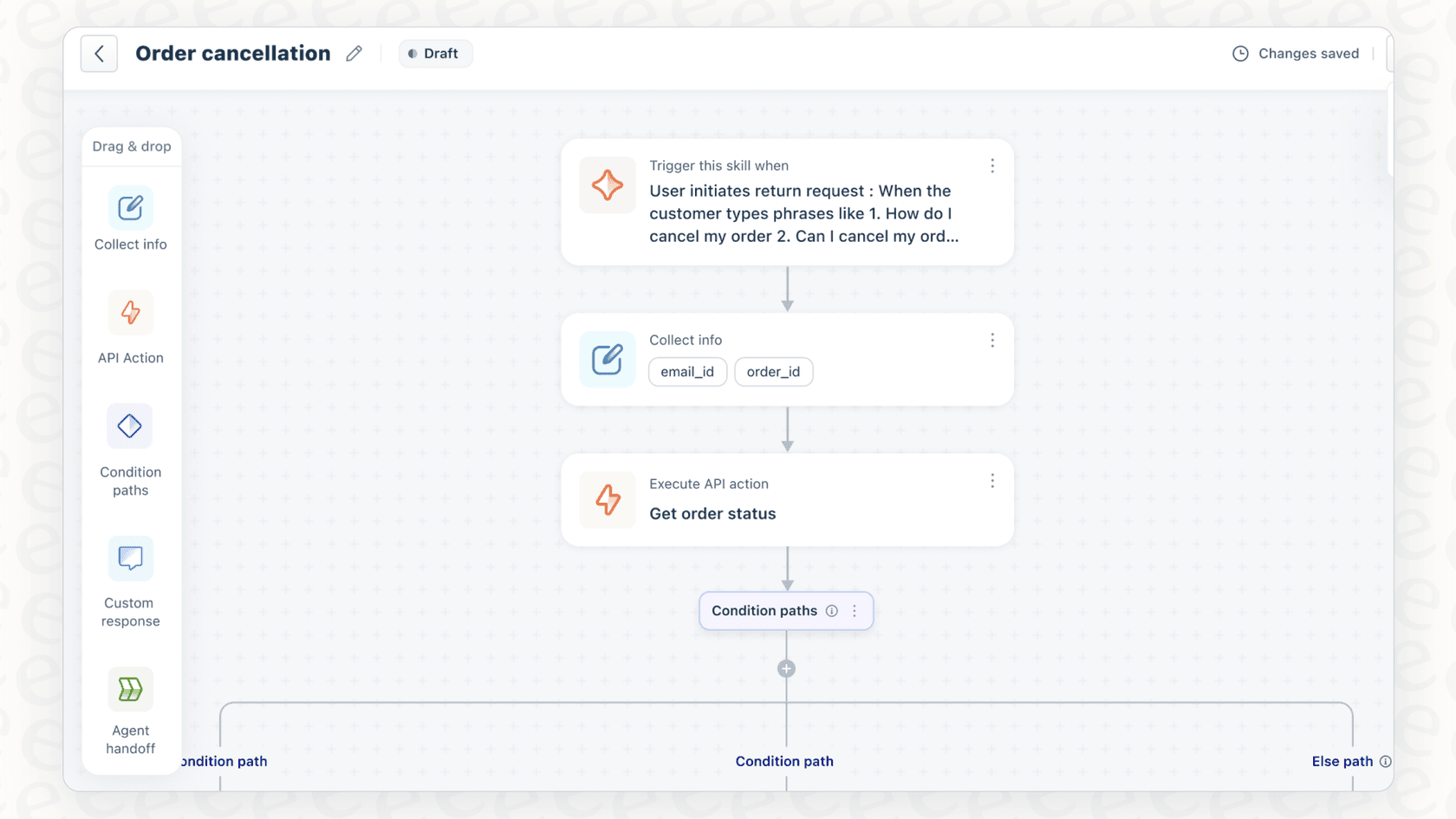
Task: Click the Execute API action lightning icon
Action: click(x=608, y=500)
